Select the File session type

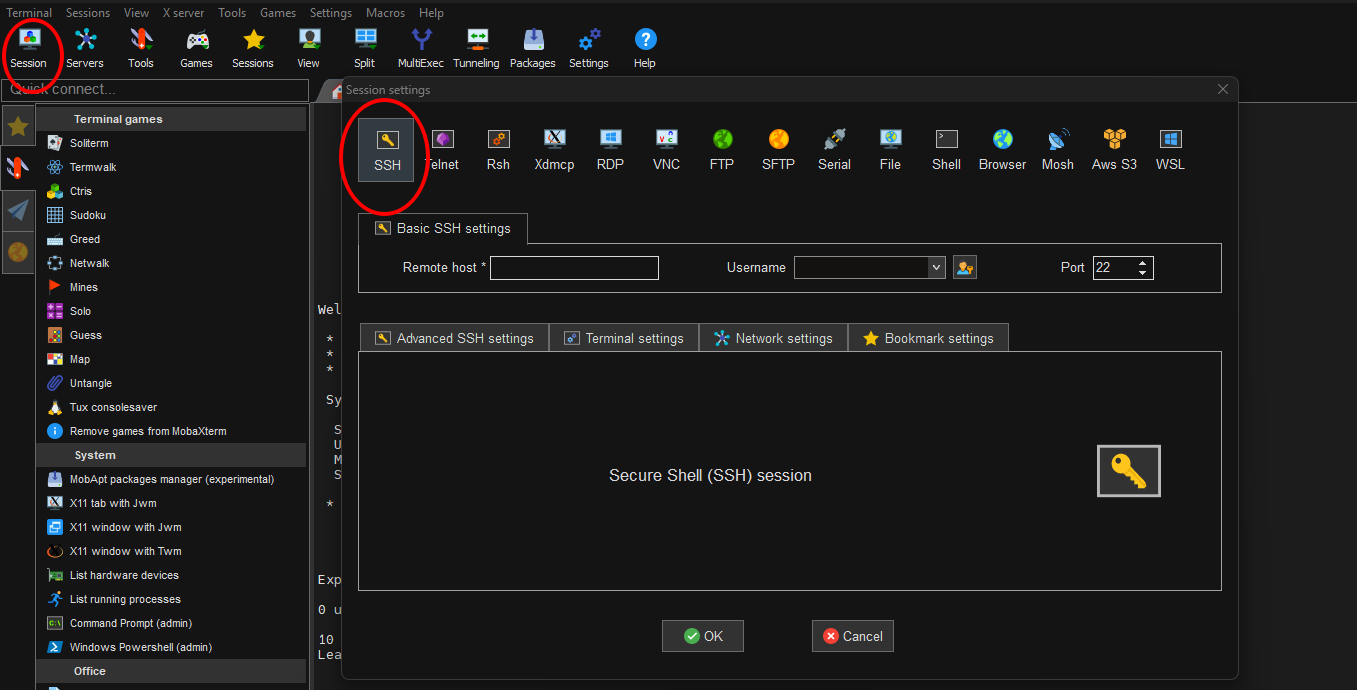[x=890, y=150]
